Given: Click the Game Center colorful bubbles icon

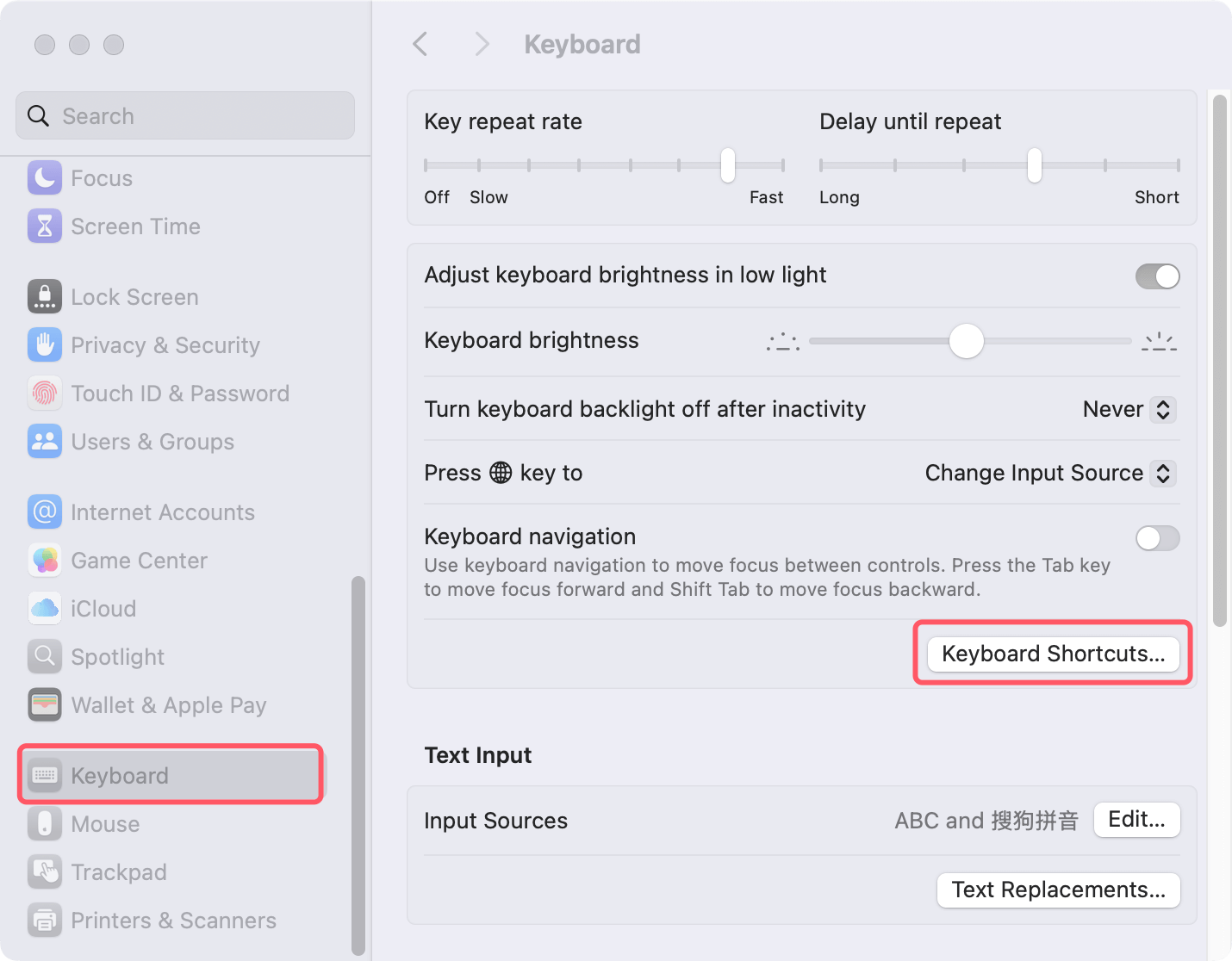Looking at the screenshot, I should pyautogui.click(x=45, y=560).
